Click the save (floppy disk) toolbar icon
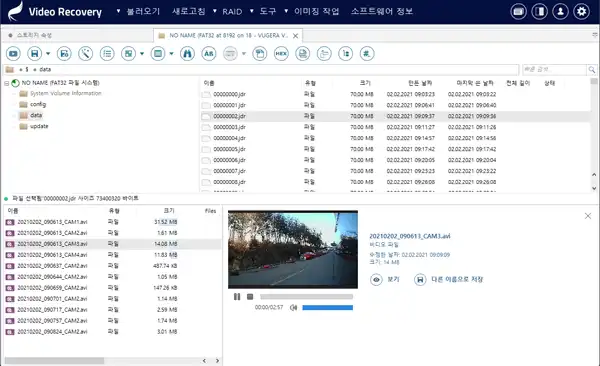 pos(34,54)
